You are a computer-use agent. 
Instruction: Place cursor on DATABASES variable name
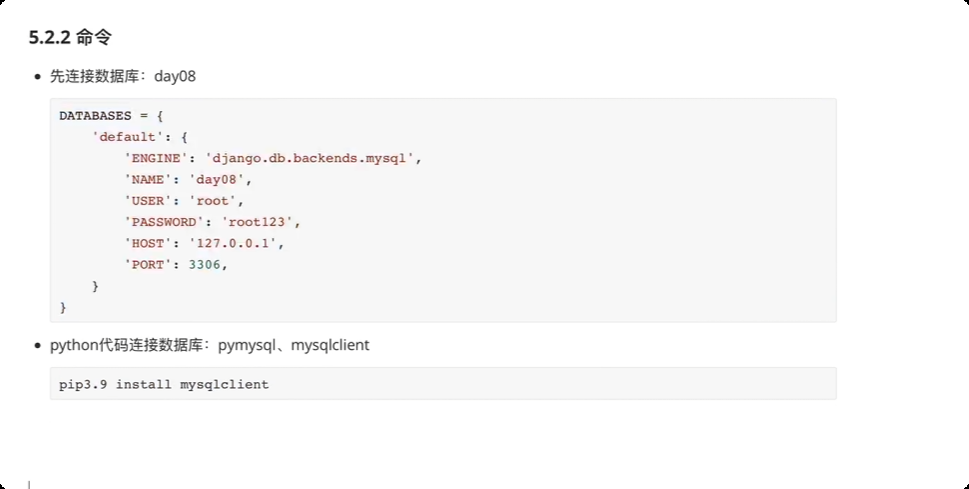pyautogui.click(x=96, y=116)
